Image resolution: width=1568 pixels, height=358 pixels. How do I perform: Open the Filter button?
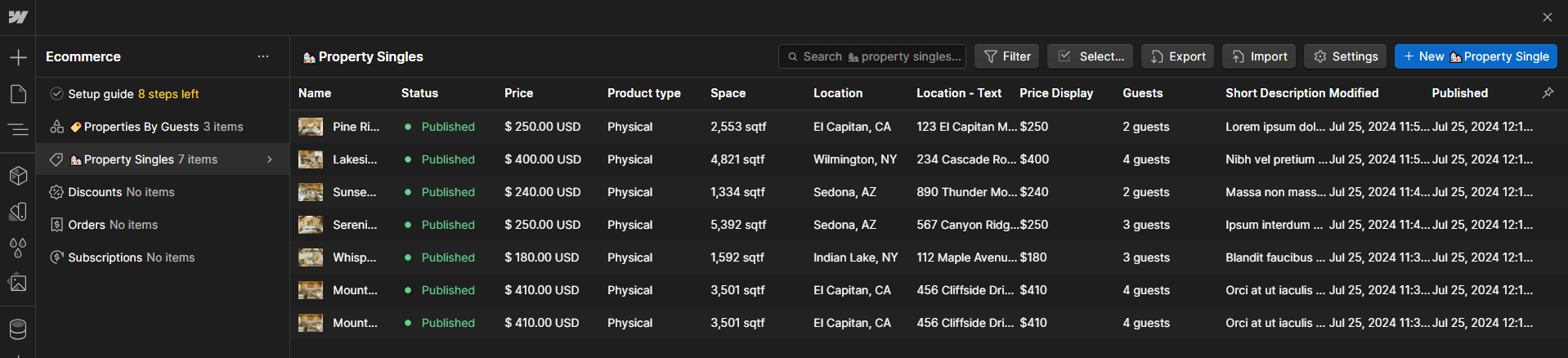coord(1006,56)
